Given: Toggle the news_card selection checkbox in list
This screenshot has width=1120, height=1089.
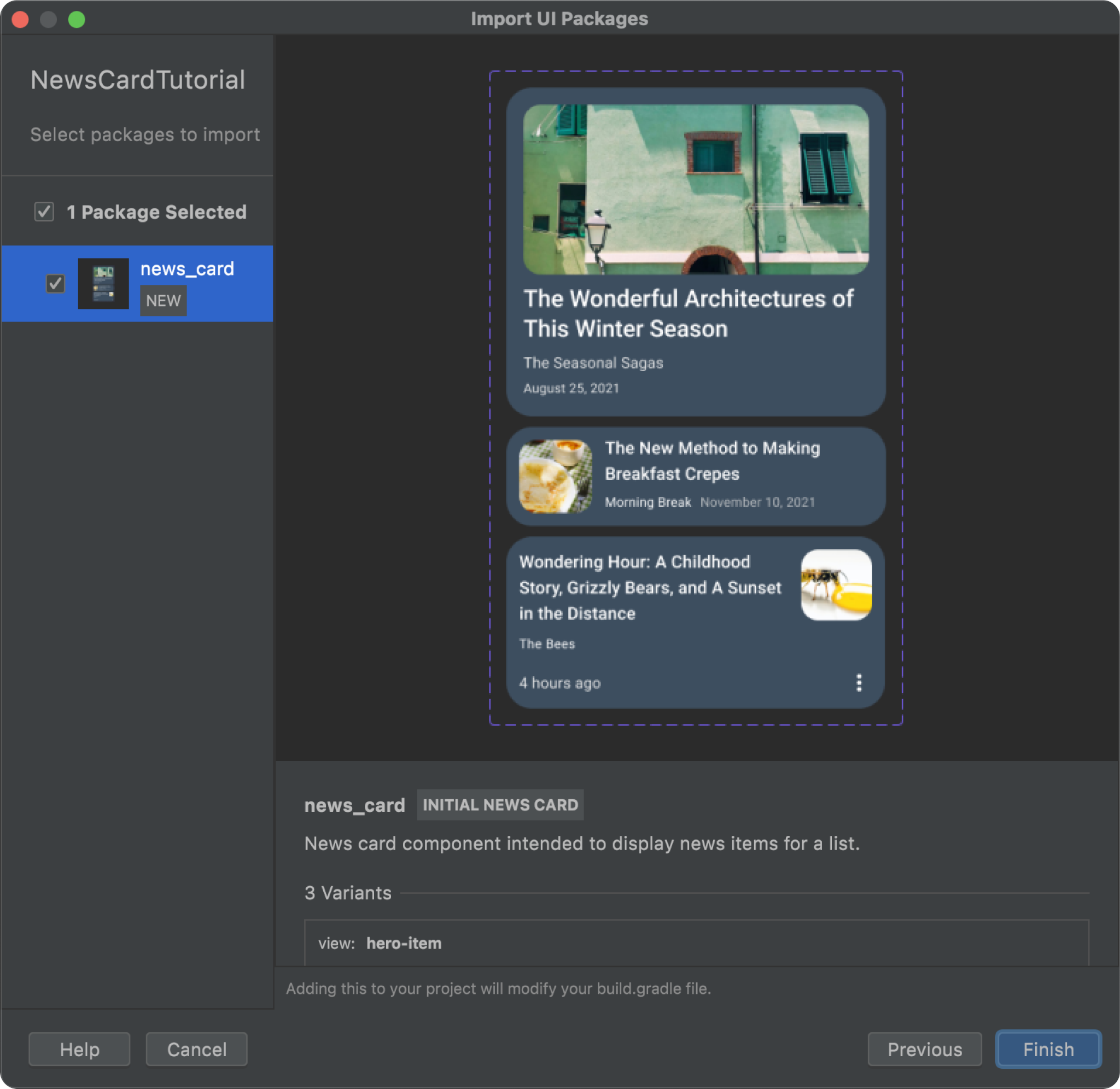Looking at the screenshot, I should coord(54,283).
